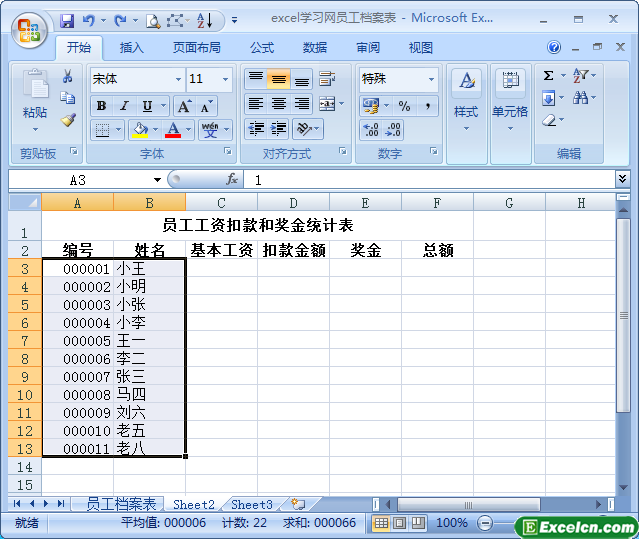Click the Format Painter brush icon

pyautogui.click(x=68, y=120)
